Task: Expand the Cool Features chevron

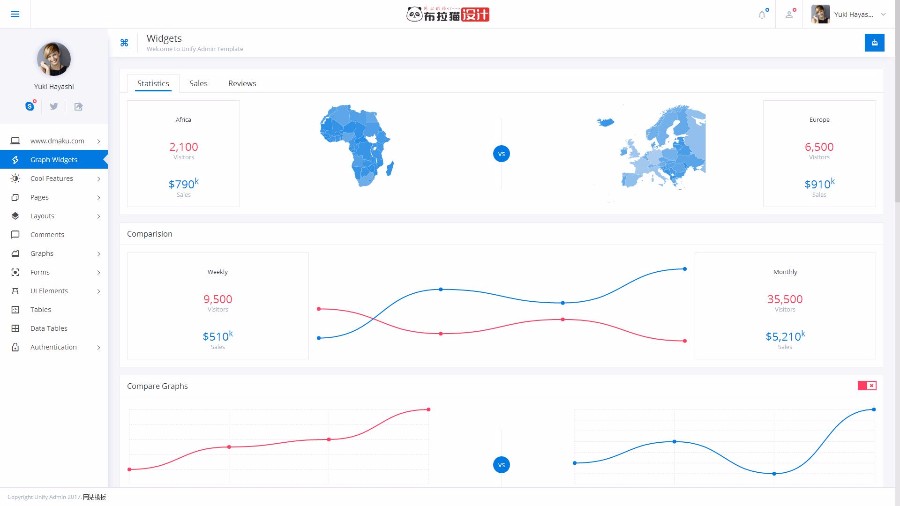Action: 99,179
